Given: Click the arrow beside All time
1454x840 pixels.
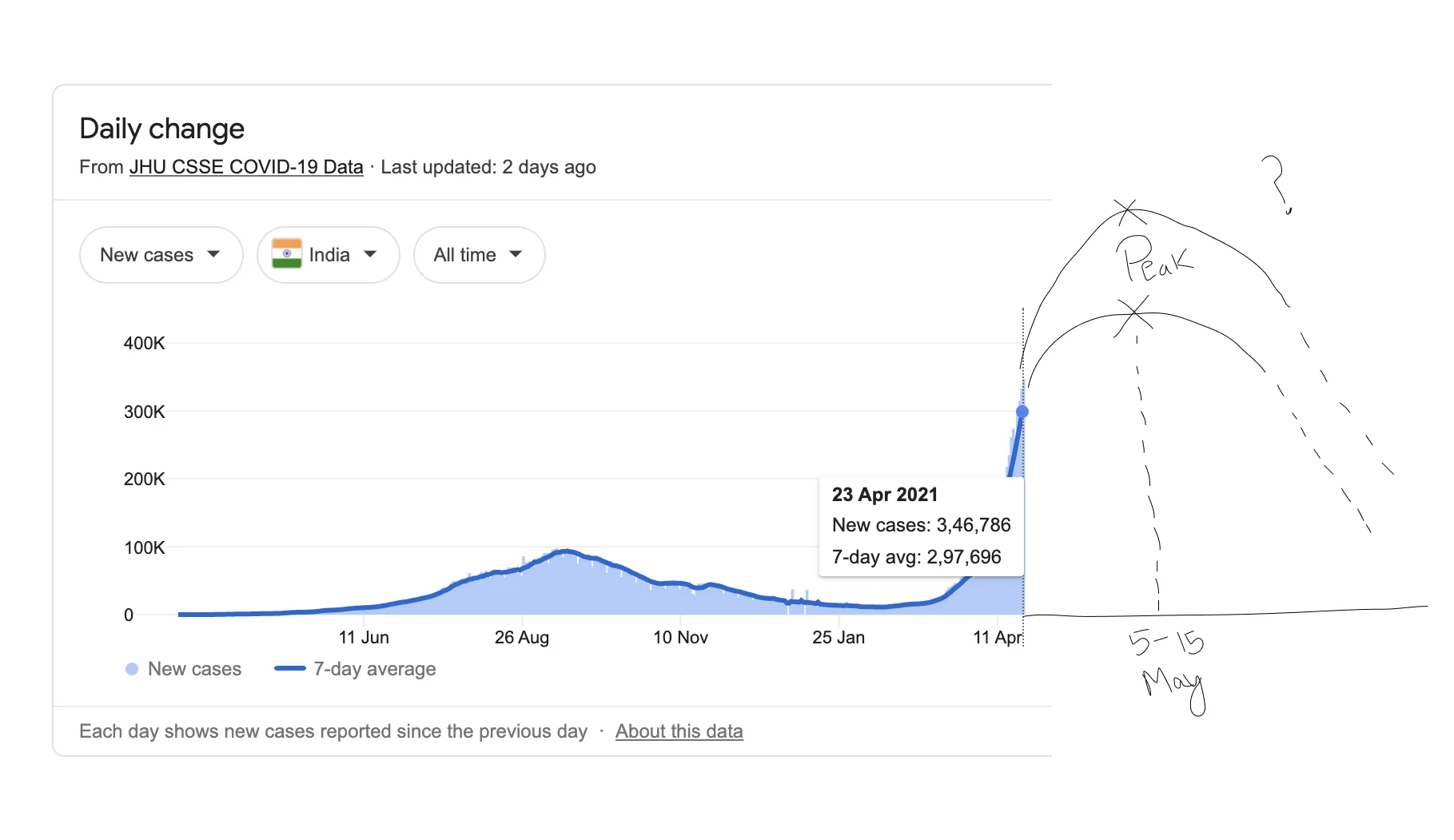Looking at the screenshot, I should (x=516, y=254).
